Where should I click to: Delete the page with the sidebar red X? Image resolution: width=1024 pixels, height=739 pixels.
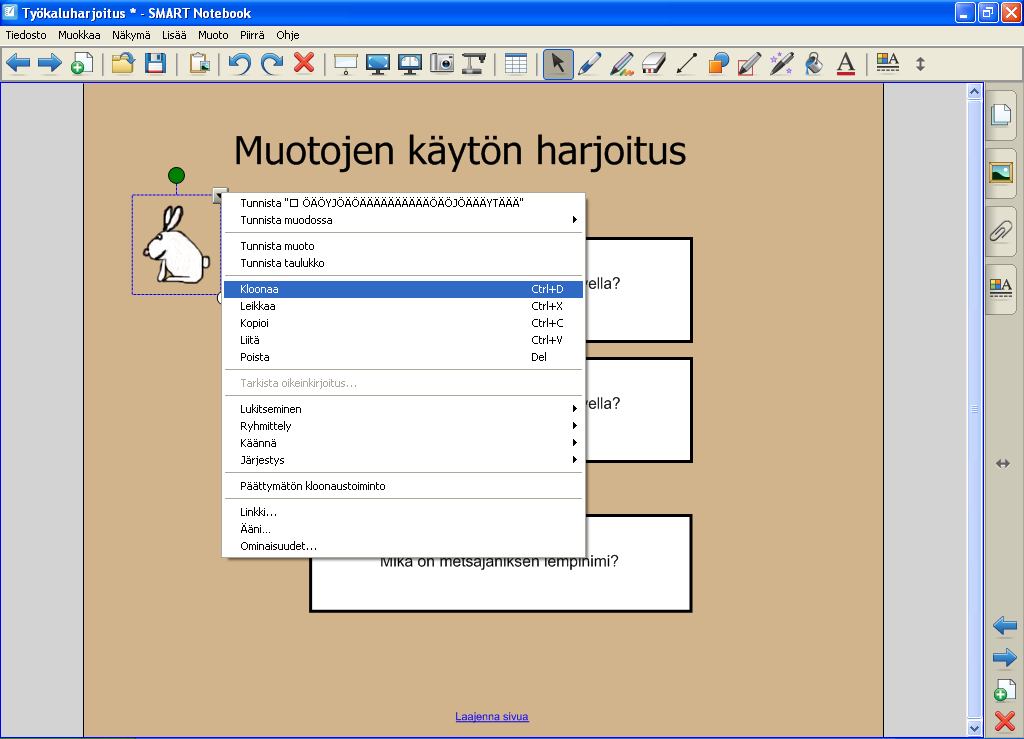tap(1004, 721)
